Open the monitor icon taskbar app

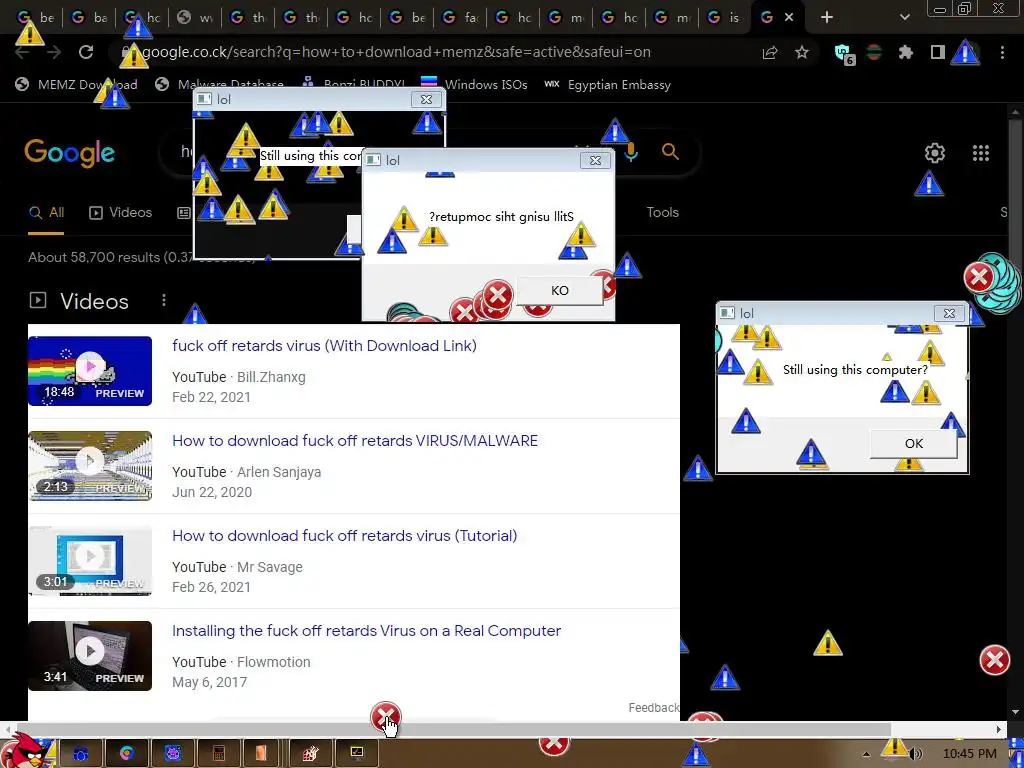[357, 754]
